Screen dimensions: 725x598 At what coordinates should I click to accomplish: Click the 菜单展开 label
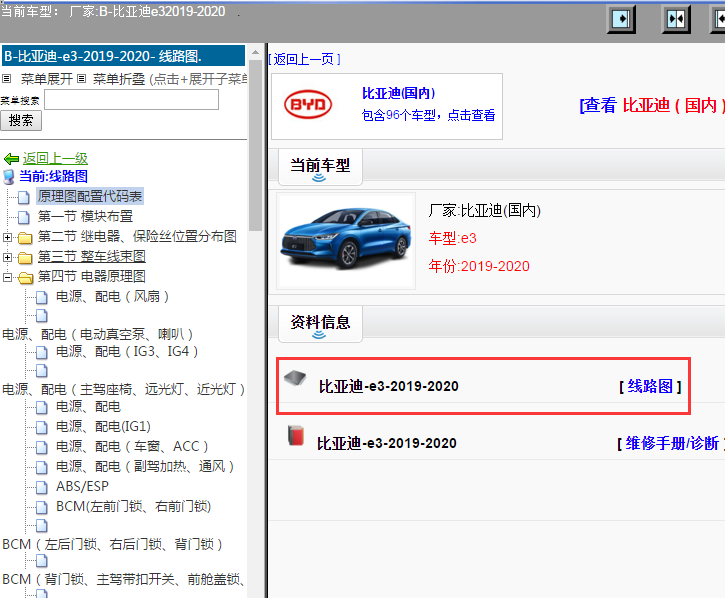[x=47, y=79]
